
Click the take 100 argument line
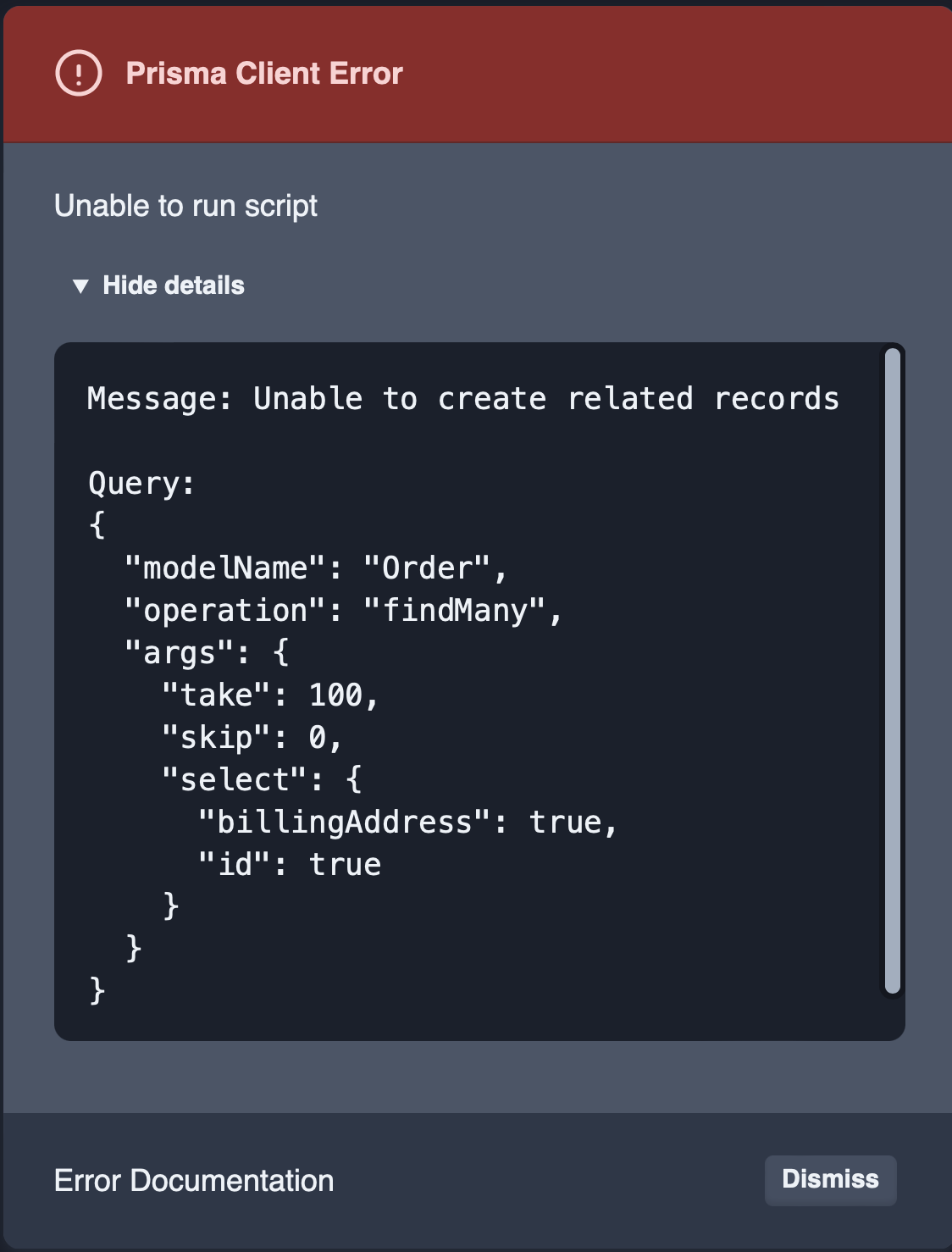pos(268,695)
